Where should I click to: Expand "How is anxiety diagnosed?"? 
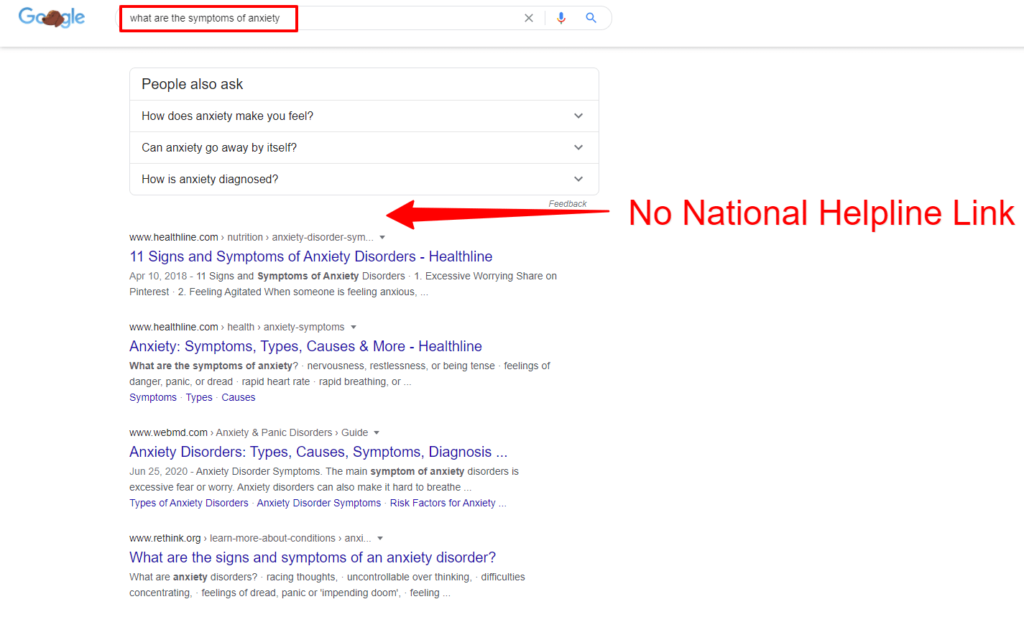pyautogui.click(x=578, y=178)
